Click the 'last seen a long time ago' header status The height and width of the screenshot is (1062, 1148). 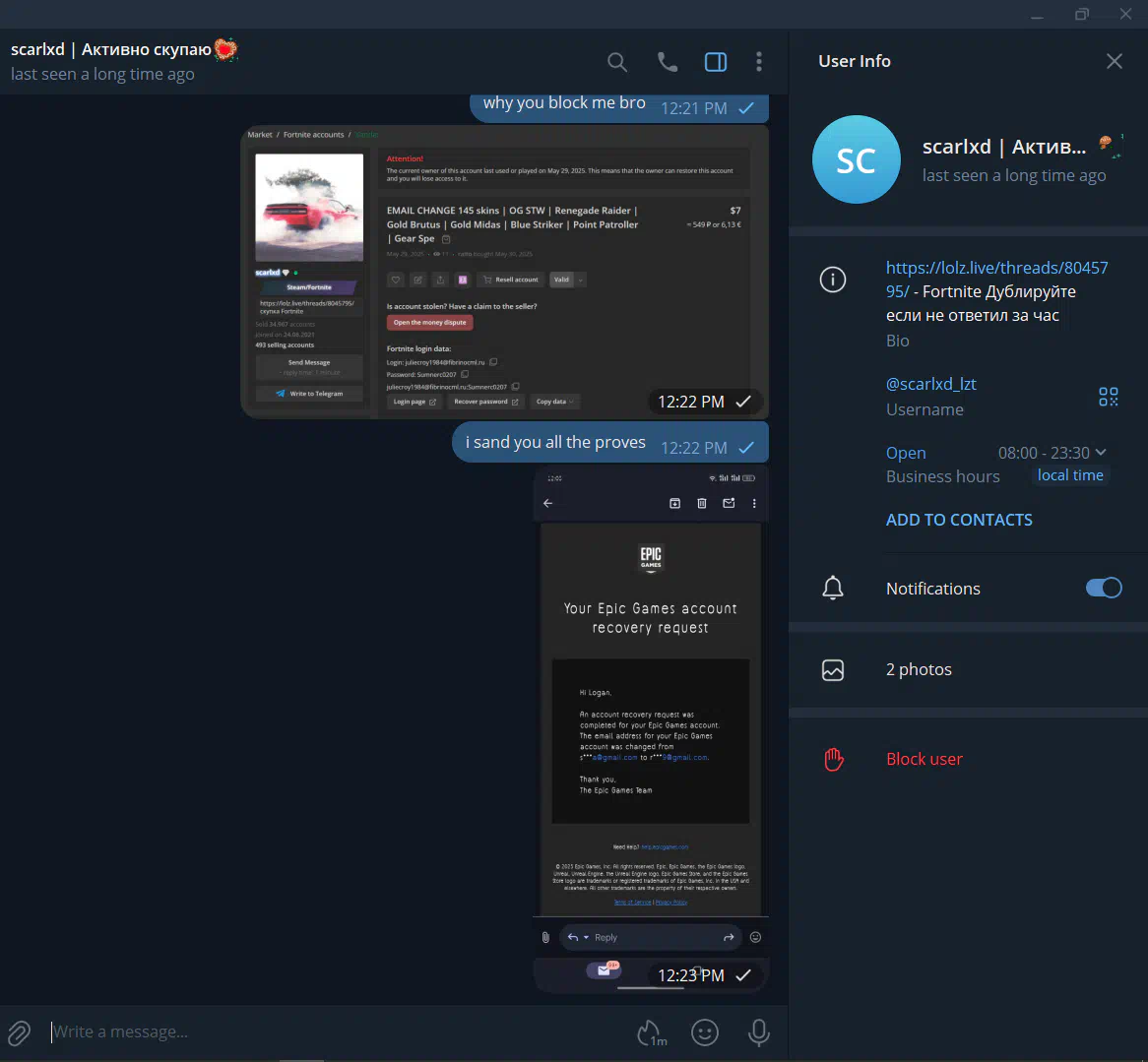[102, 74]
